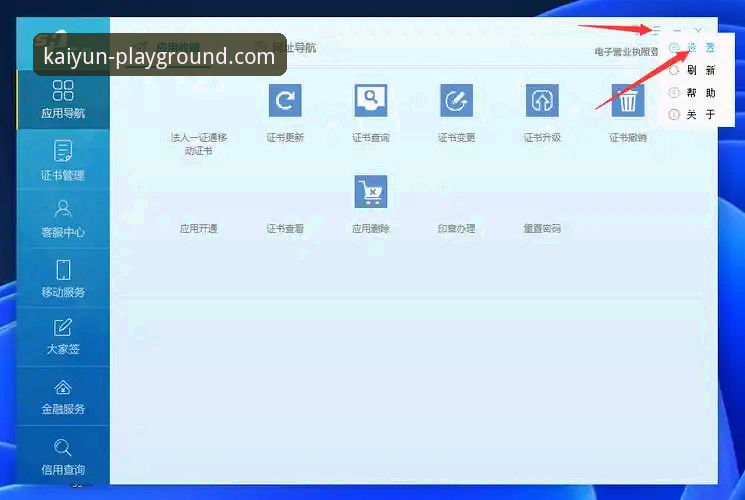Click the 重置密码 link
The height and width of the screenshot is (500, 745).
tap(542, 229)
